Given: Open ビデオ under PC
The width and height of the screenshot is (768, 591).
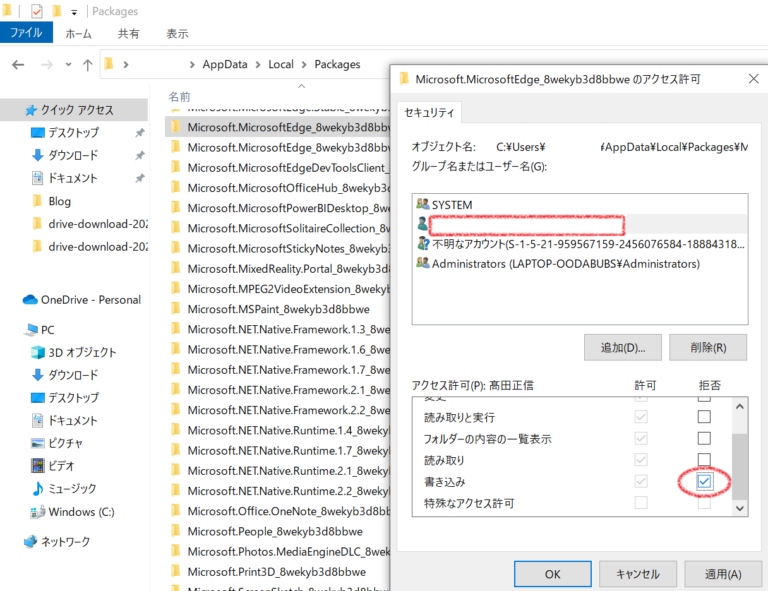Looking at the screenshot, I should (61, 466).
